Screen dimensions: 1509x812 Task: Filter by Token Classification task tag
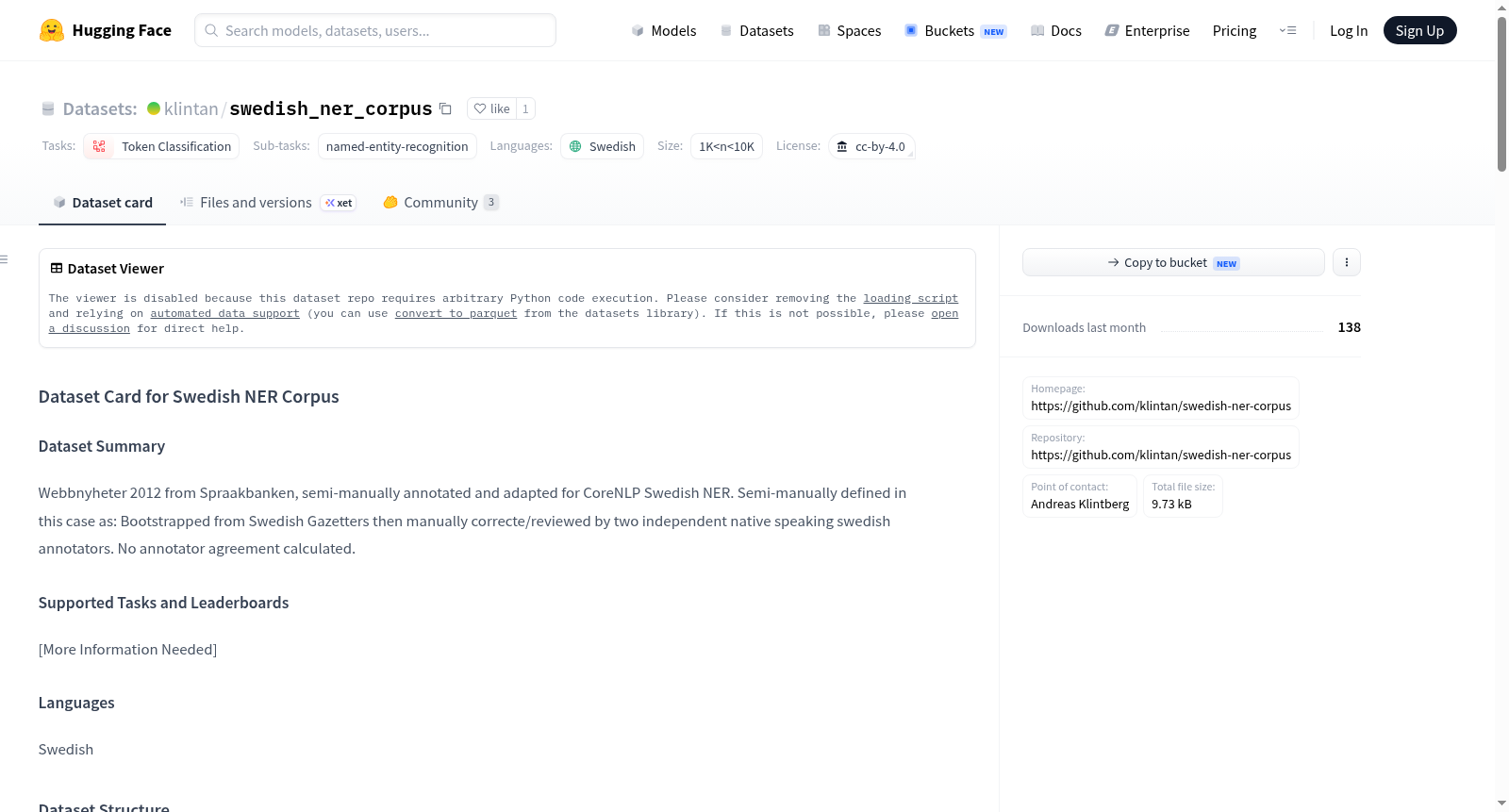[x=161, y=146]
